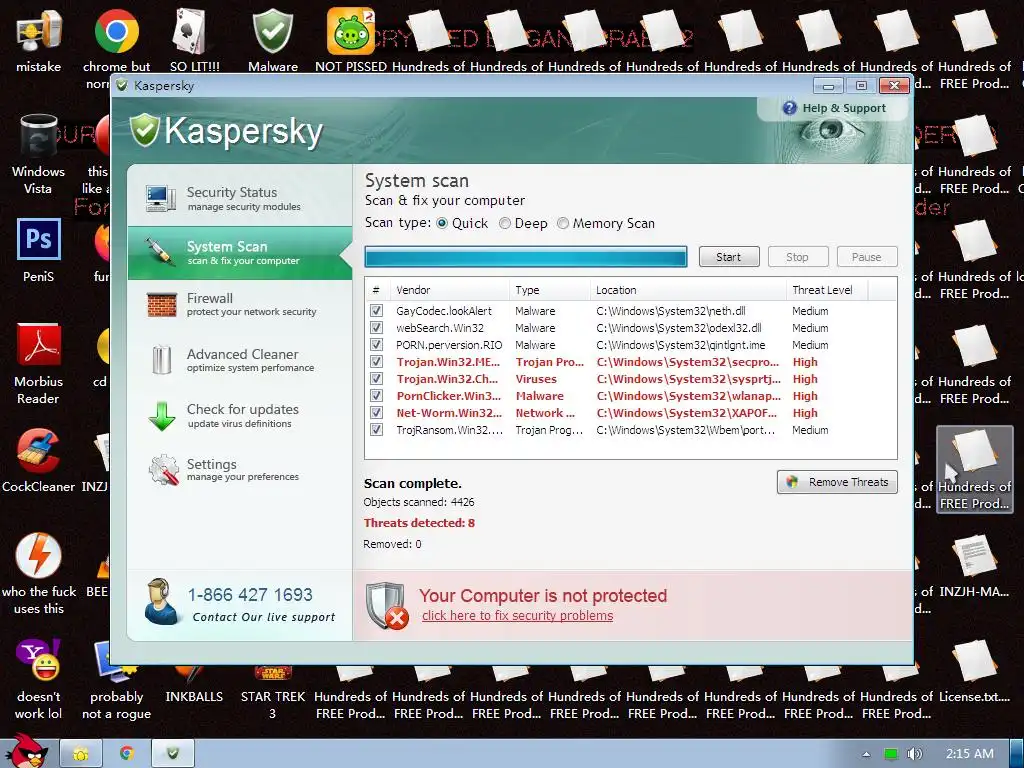Select the Windows Vista recycle bin icon

(39, 154)
